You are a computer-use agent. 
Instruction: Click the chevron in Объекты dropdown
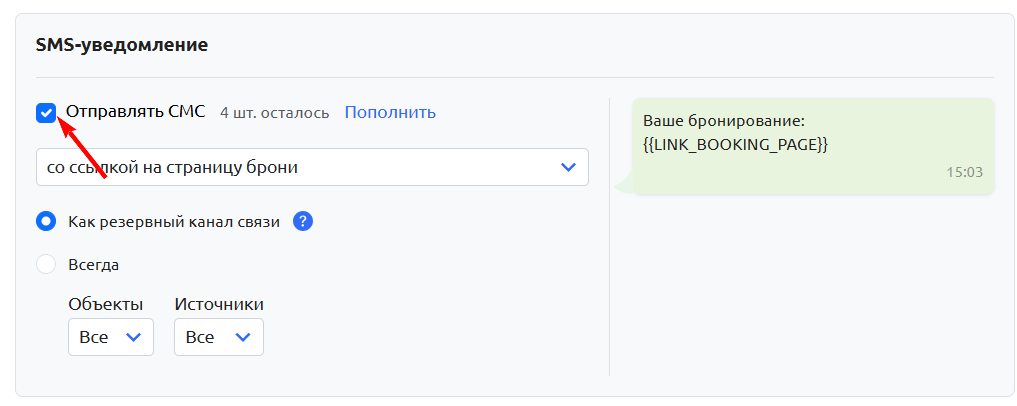coord(133,337)
